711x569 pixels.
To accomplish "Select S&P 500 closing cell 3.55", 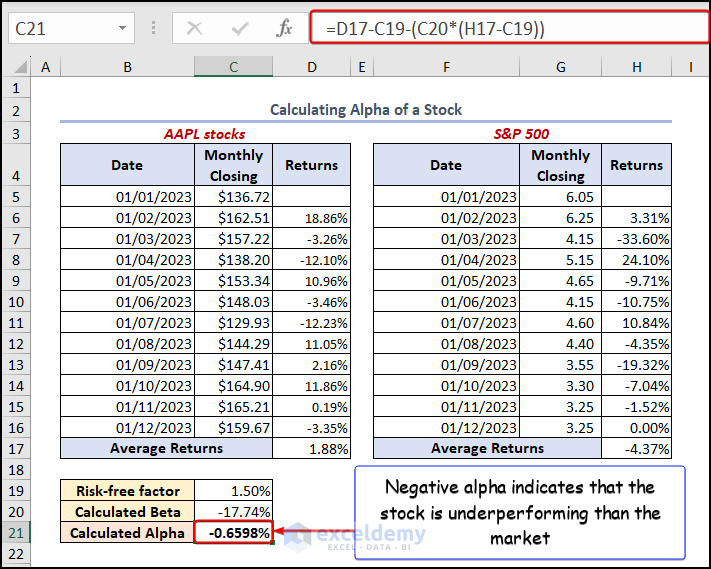I will [x=561, y=365].
